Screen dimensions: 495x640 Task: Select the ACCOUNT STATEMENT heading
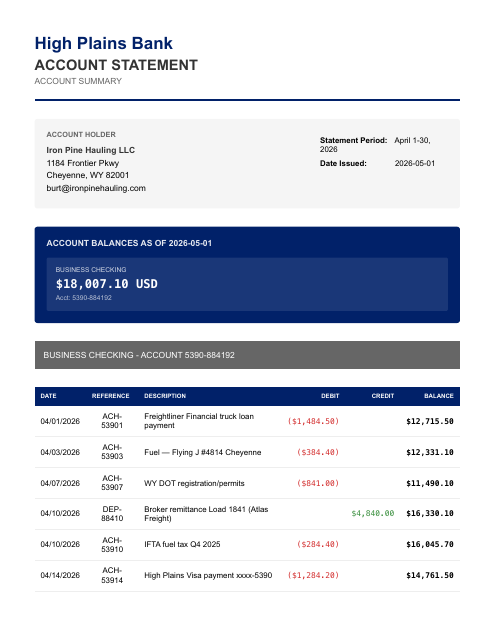(x=116, y=65)
